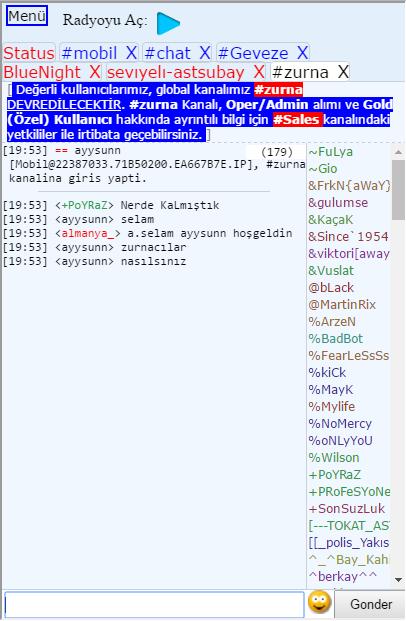Image resolution: width=406 pixels, height=621 pixels.
Task: Switch to the Status tab
Action: click(x=29, y=53)
